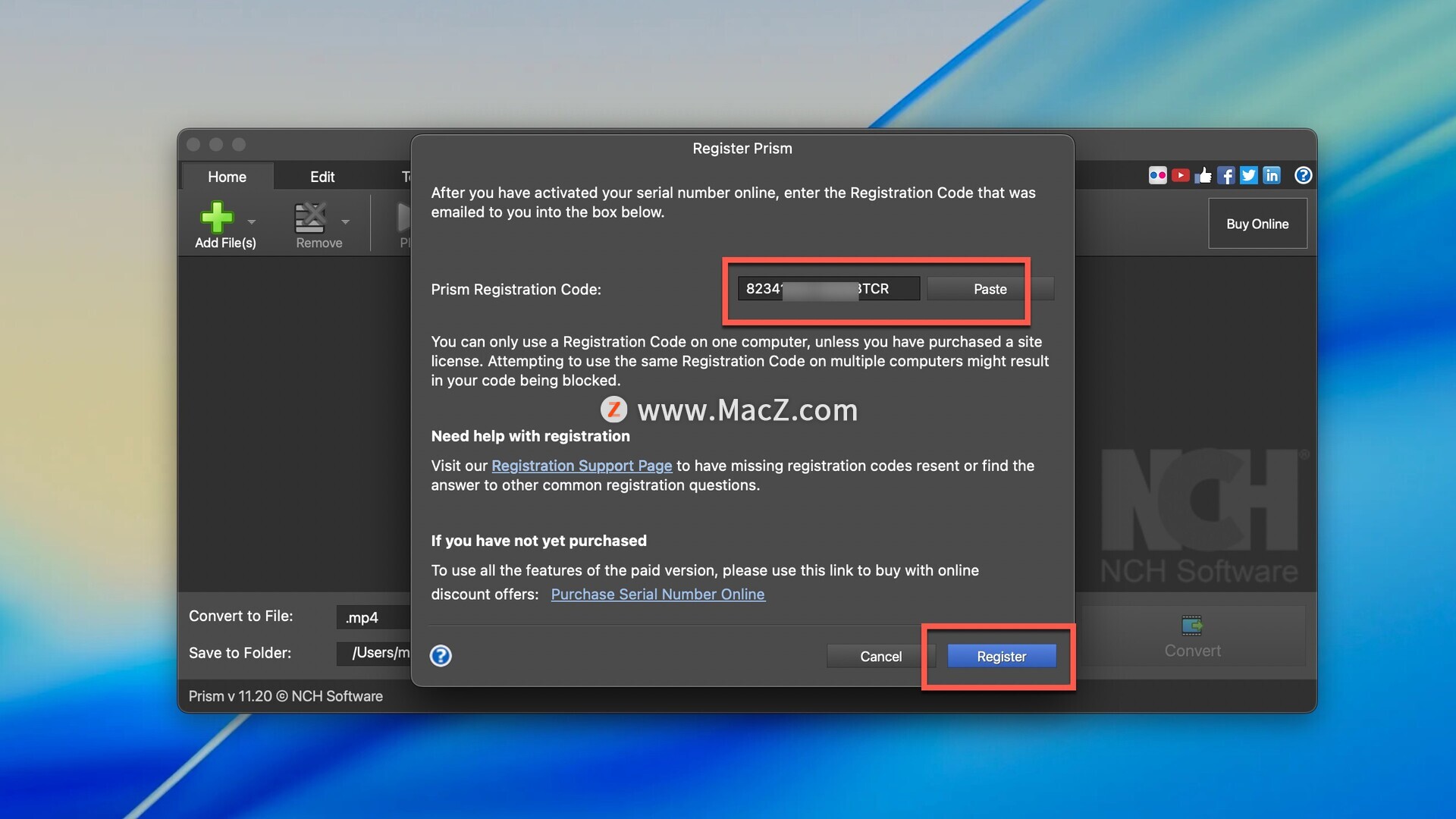1456x819 pixels.
Task: Click the Save to Folder path field
Action: [x=373, y=653]
